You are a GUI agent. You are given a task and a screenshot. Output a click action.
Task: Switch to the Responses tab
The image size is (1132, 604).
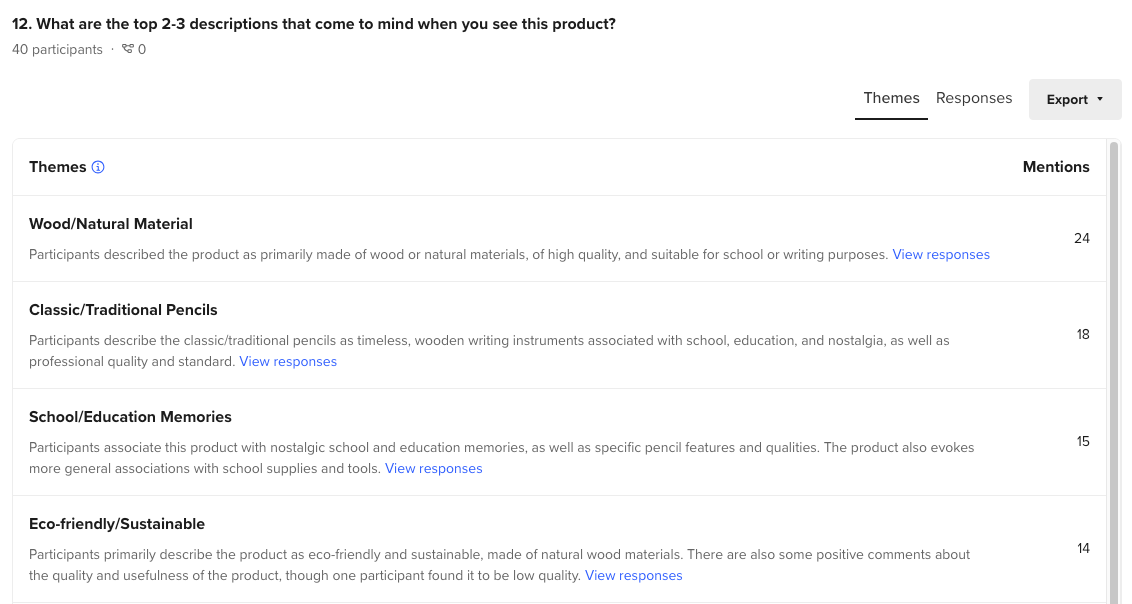click(x=973, y=97)
